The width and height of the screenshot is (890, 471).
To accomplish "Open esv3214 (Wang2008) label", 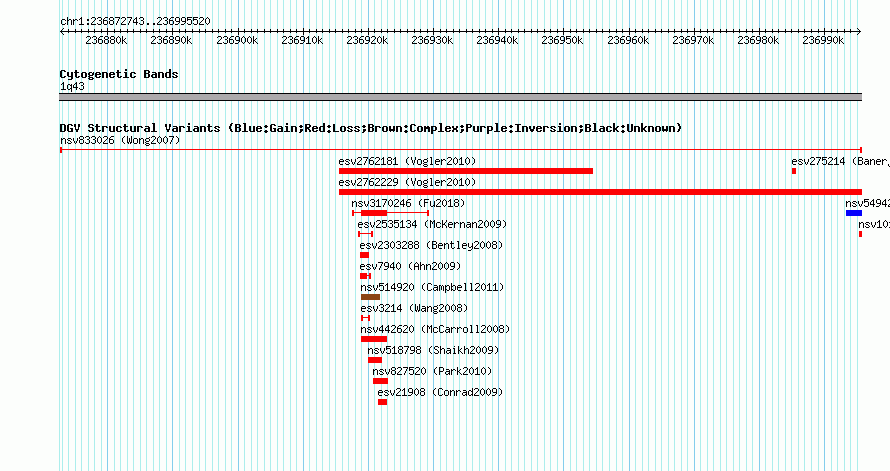I will coord(414,308).
